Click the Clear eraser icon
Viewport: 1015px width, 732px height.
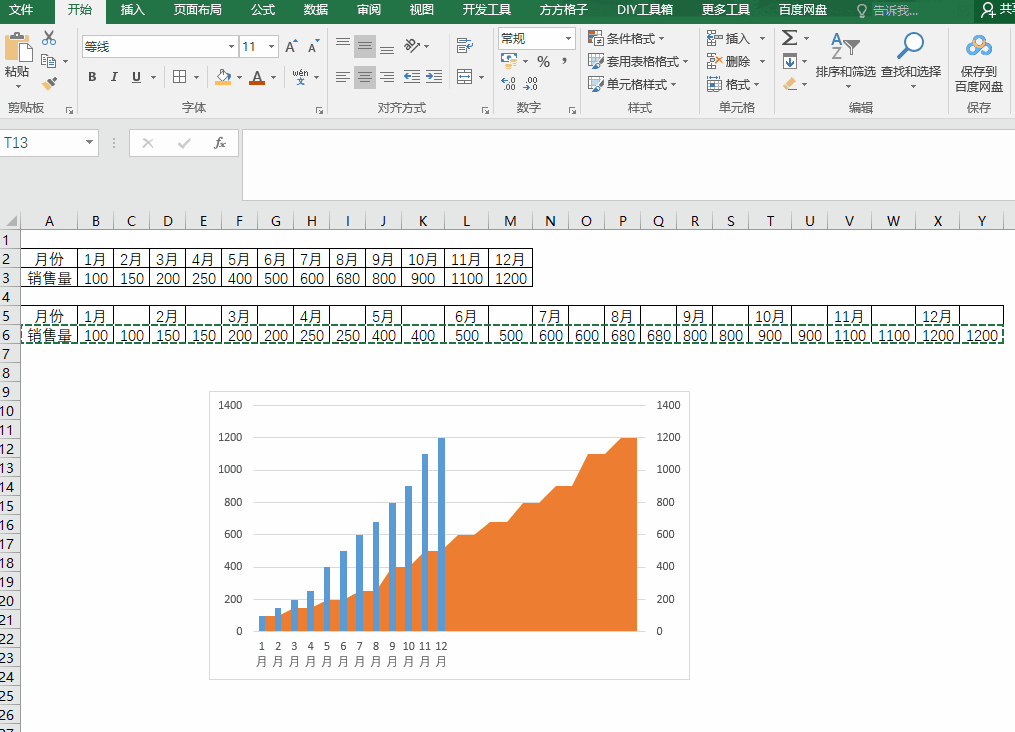[x=790, y=84]
